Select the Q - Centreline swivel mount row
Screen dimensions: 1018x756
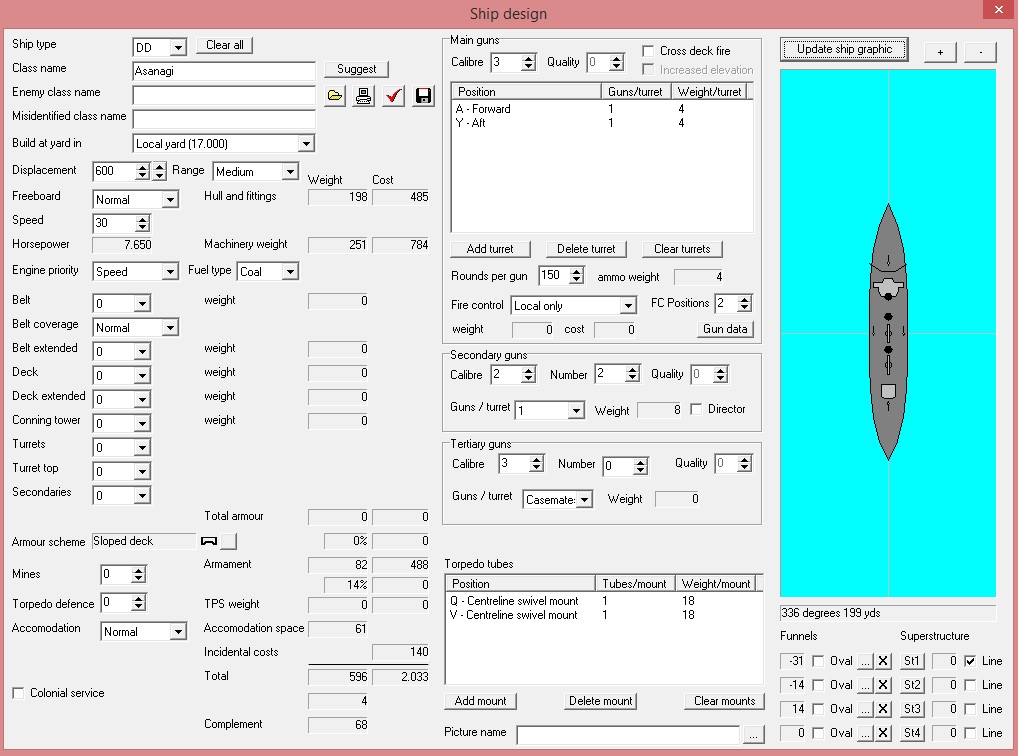[x=604, y=601]
